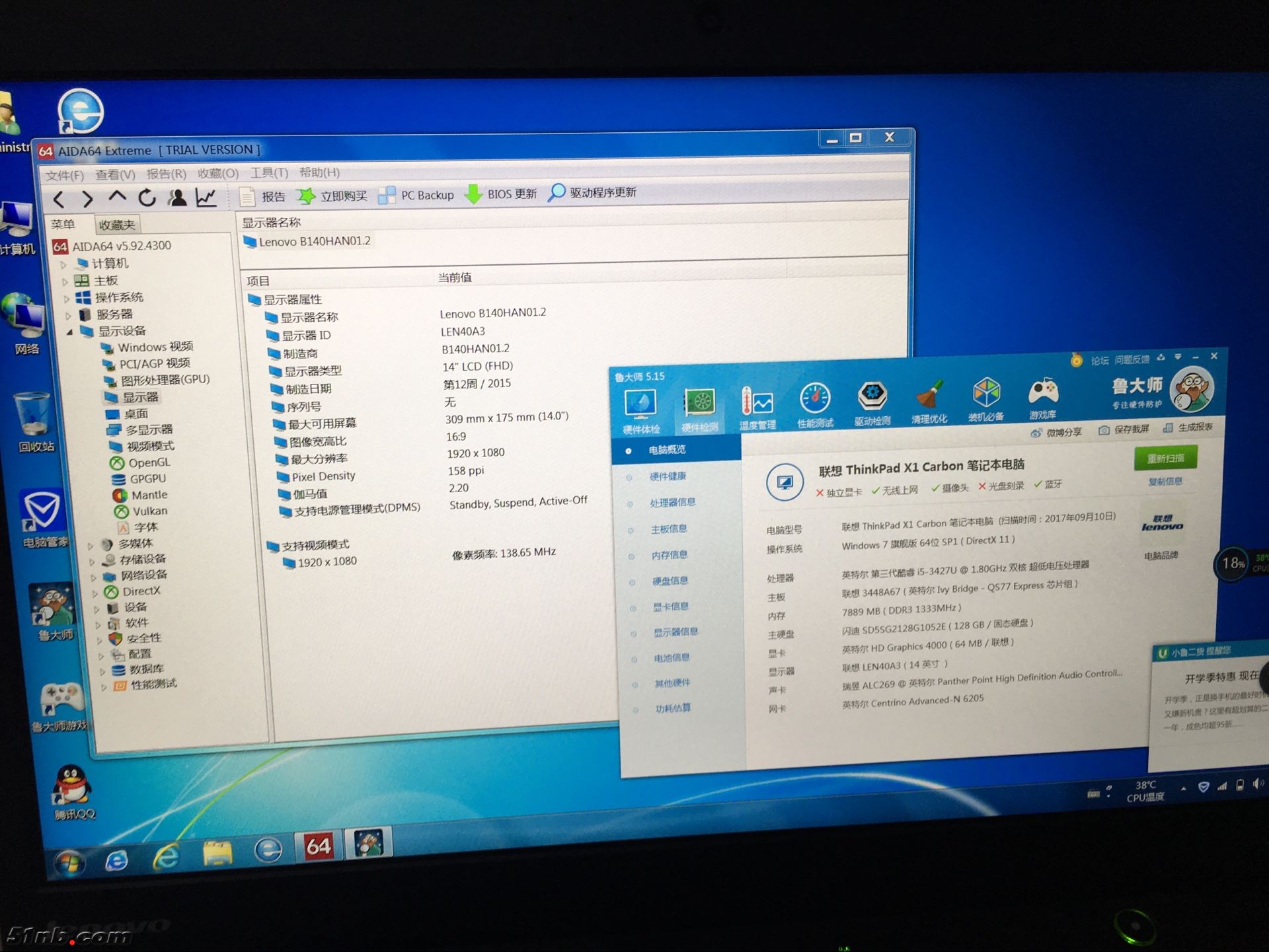This screenshot has width=1269, height=952.
Task: Expand the 存储设备 tree node
Action: (x=91, y=562)
